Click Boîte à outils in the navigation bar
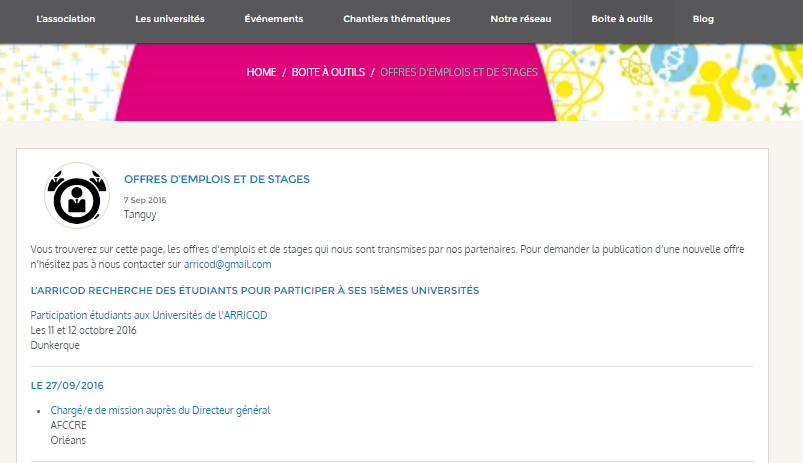This screenshot has height=463, width=803. (x=622, y=19)
